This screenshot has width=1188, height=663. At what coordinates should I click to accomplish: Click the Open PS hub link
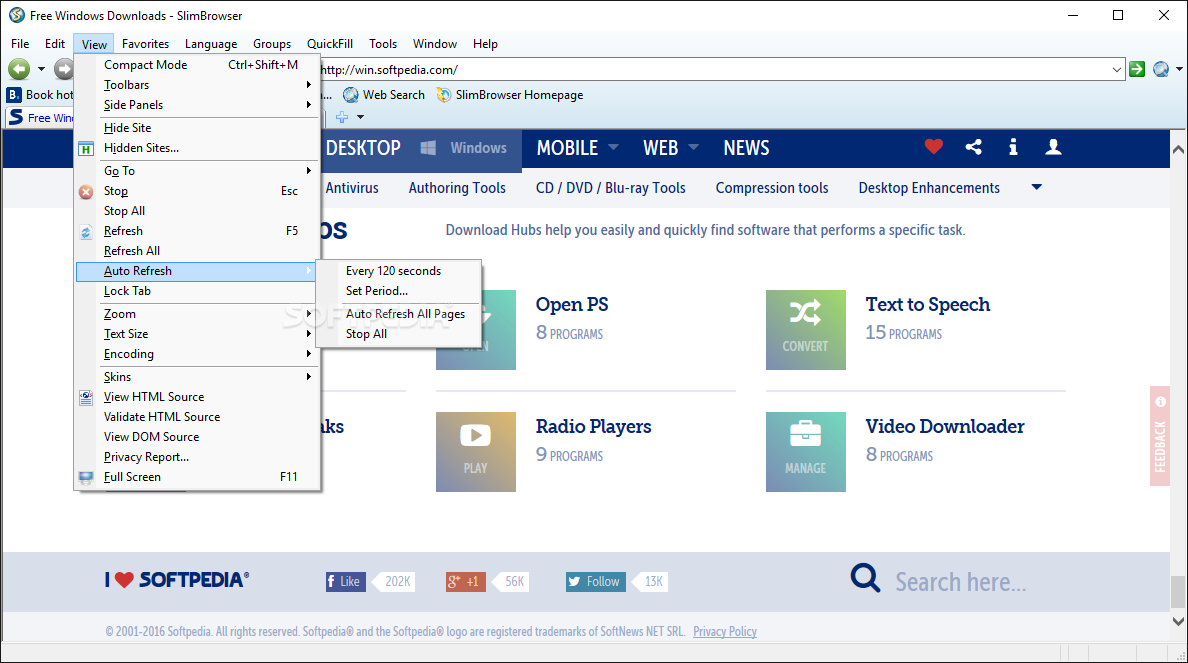pos(572,305)
